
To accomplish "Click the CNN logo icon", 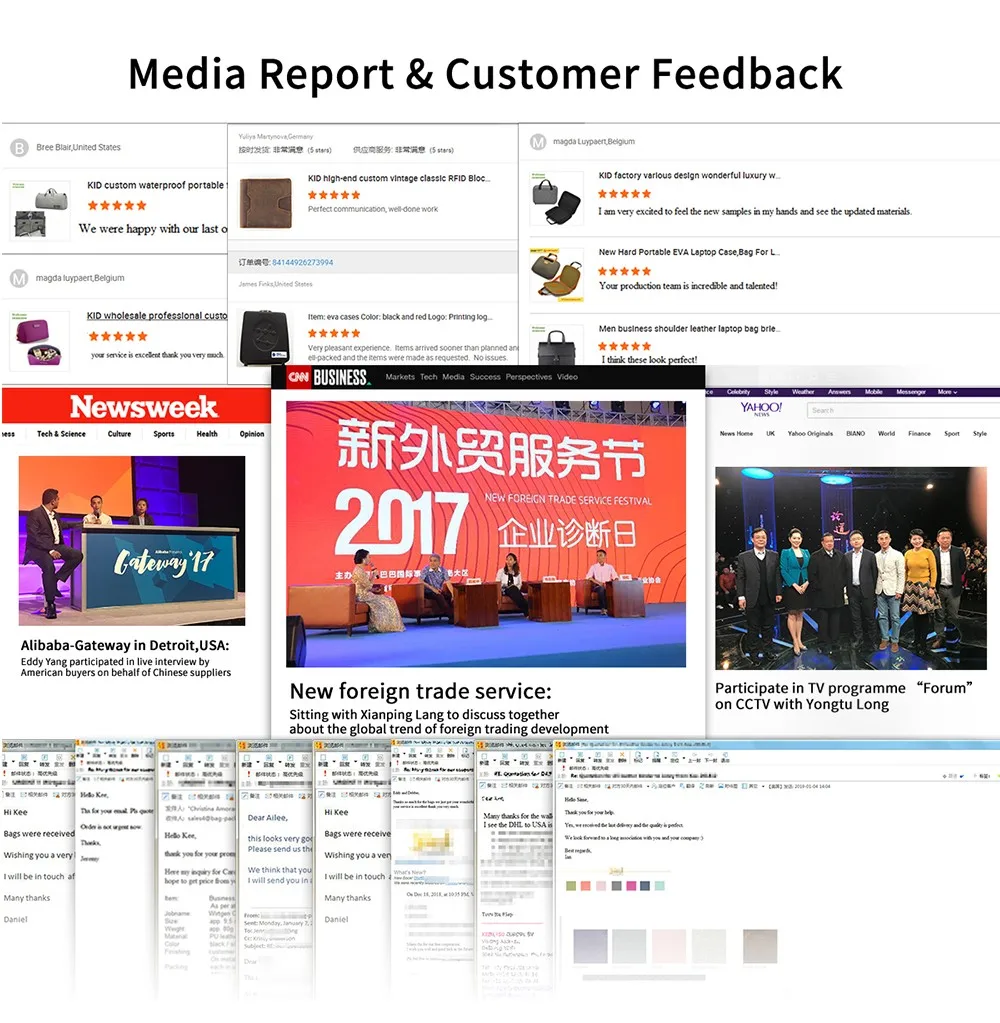I will (x=299, y=377).
